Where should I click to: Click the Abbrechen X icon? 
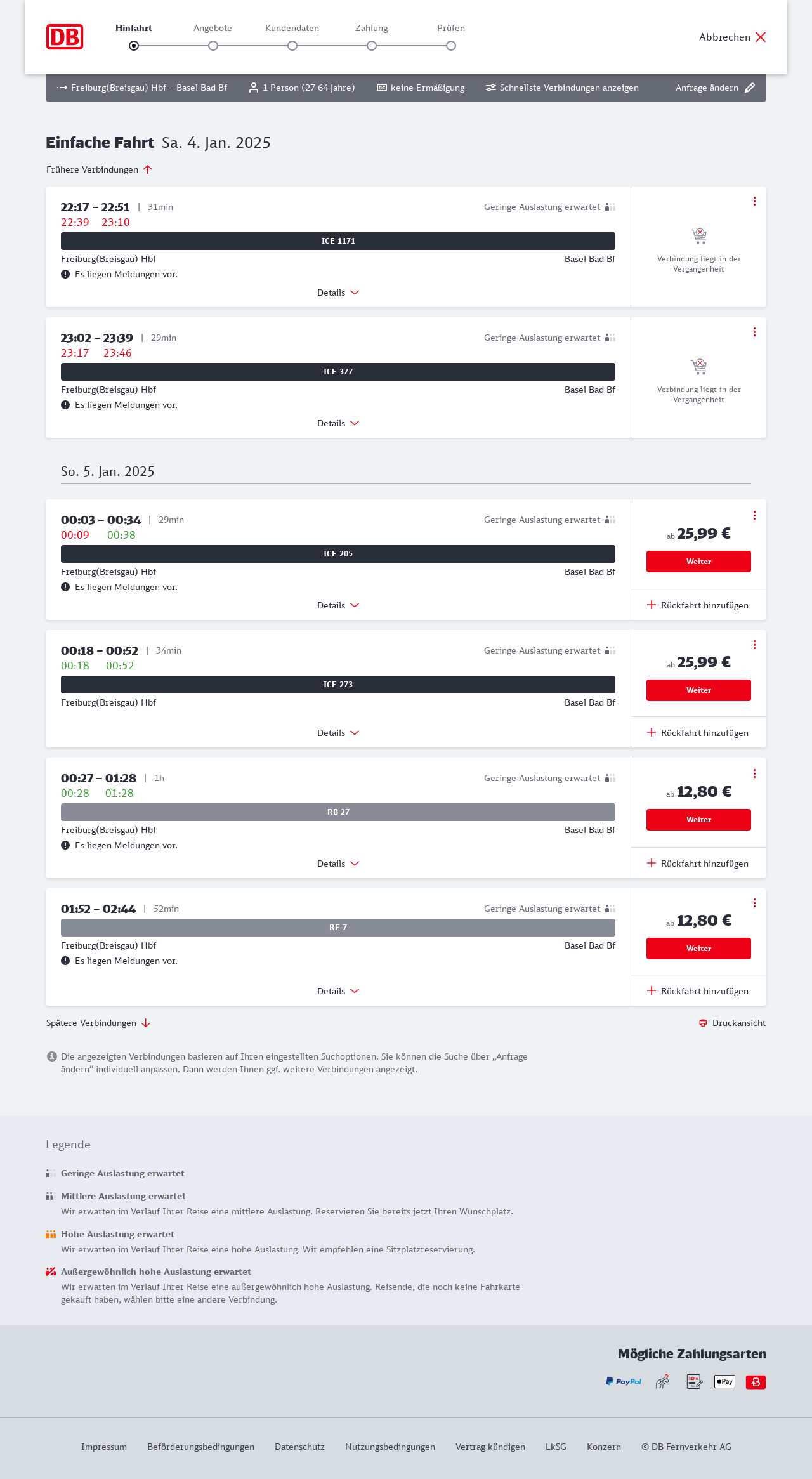coord(761,37)
